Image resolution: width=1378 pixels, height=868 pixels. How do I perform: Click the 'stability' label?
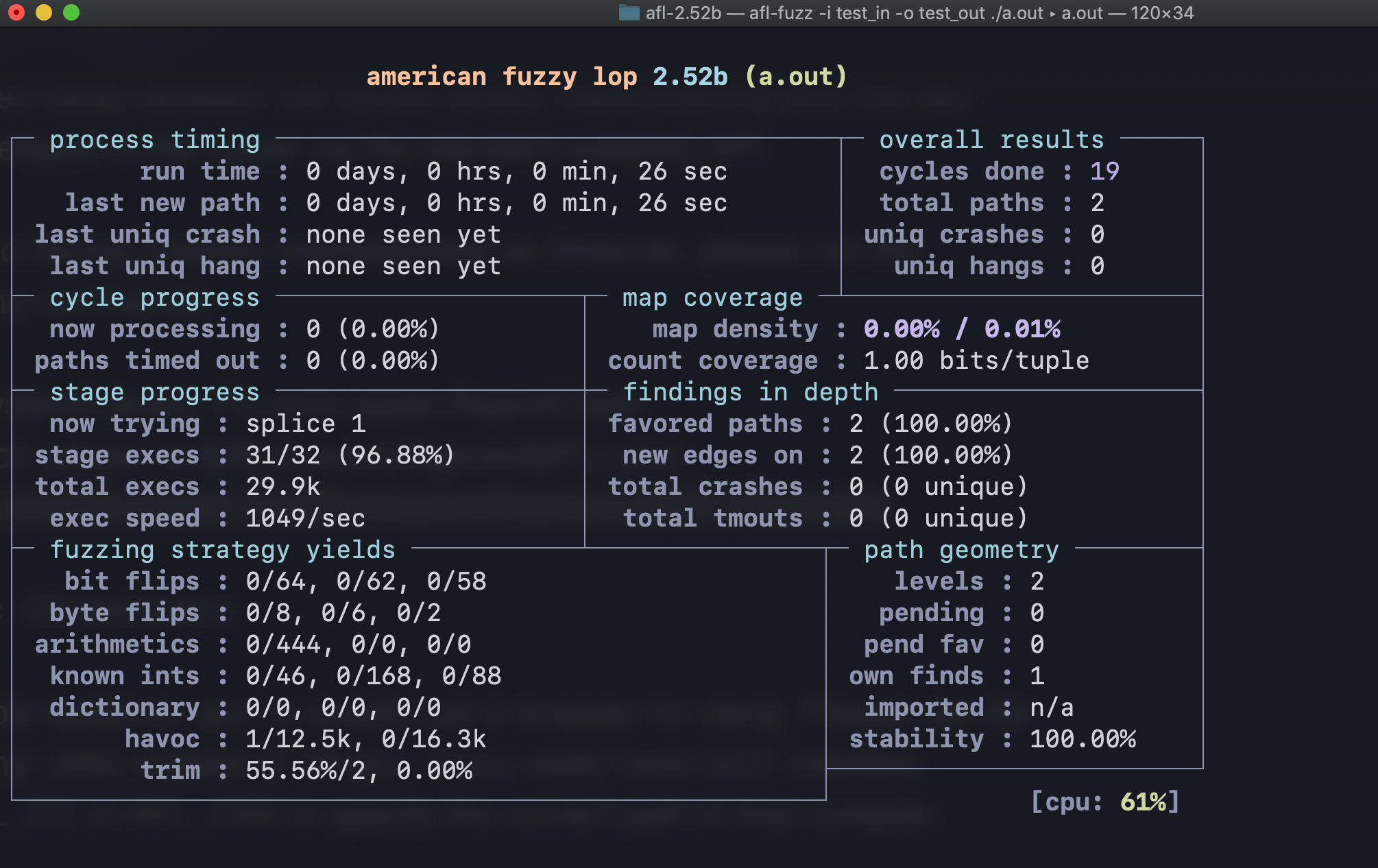(917, 739)
